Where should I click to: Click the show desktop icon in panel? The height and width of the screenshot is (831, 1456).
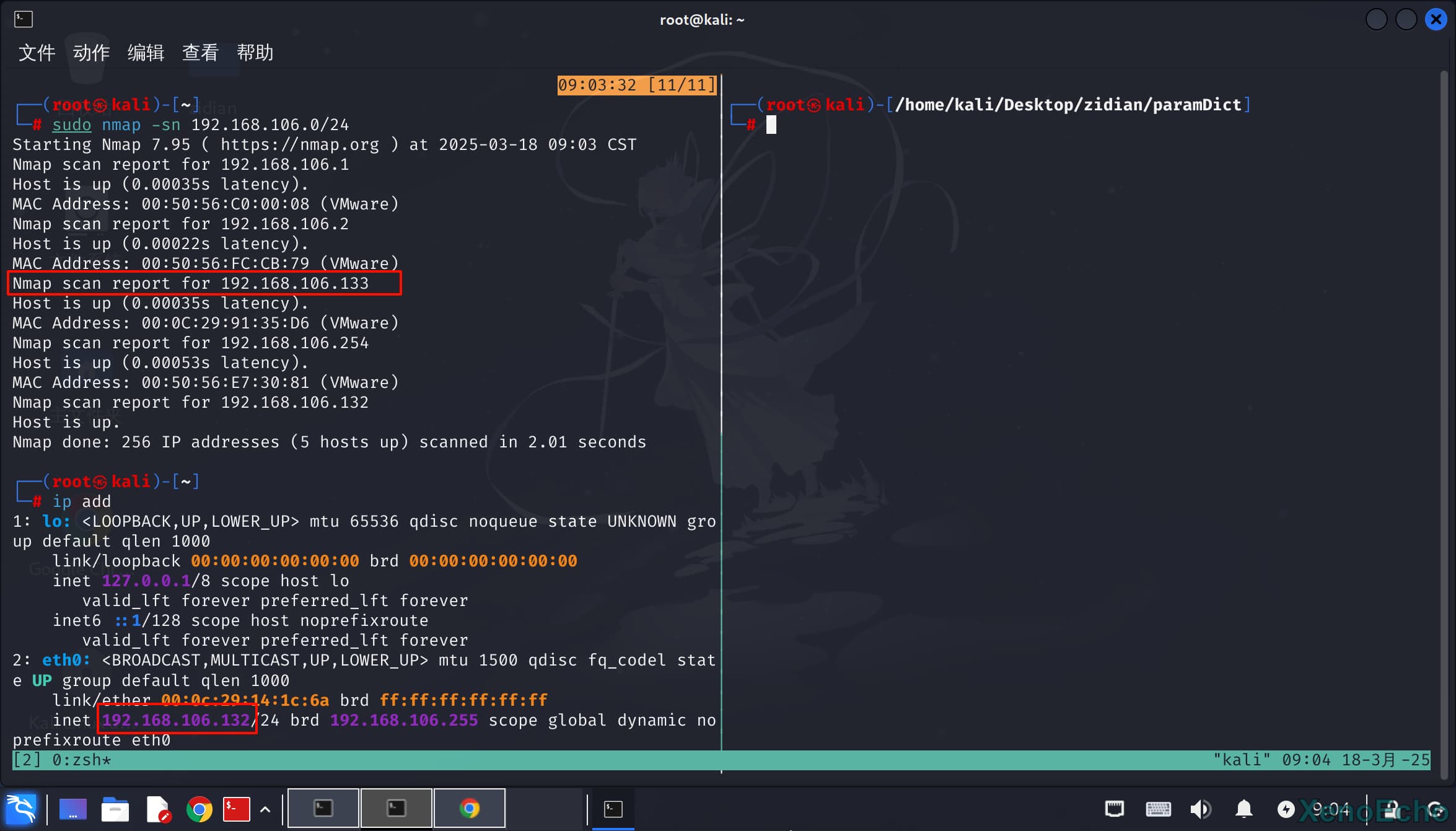[x=72, y=809]
